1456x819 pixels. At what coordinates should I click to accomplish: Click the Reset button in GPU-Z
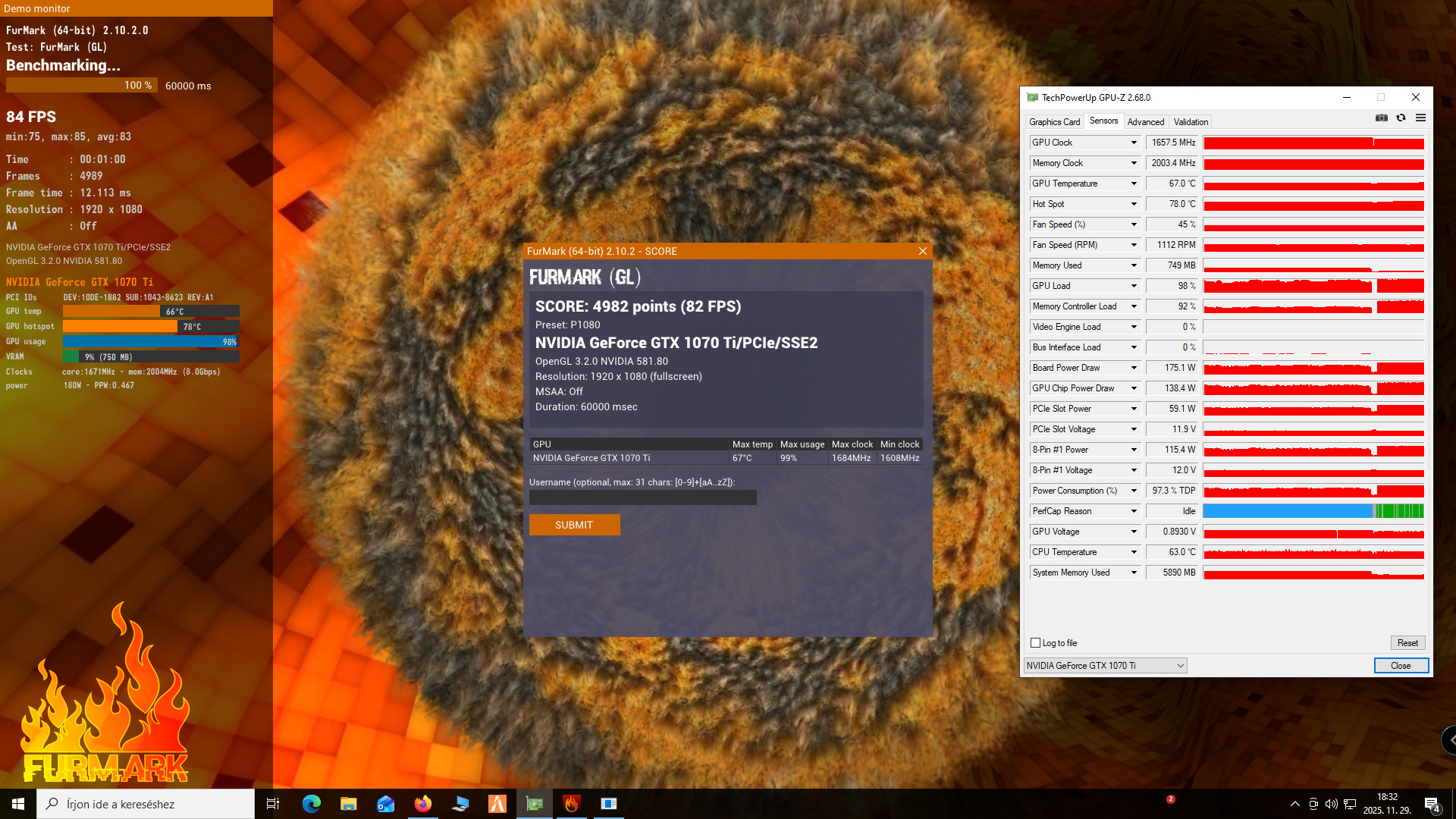(x=1407, y=643)
